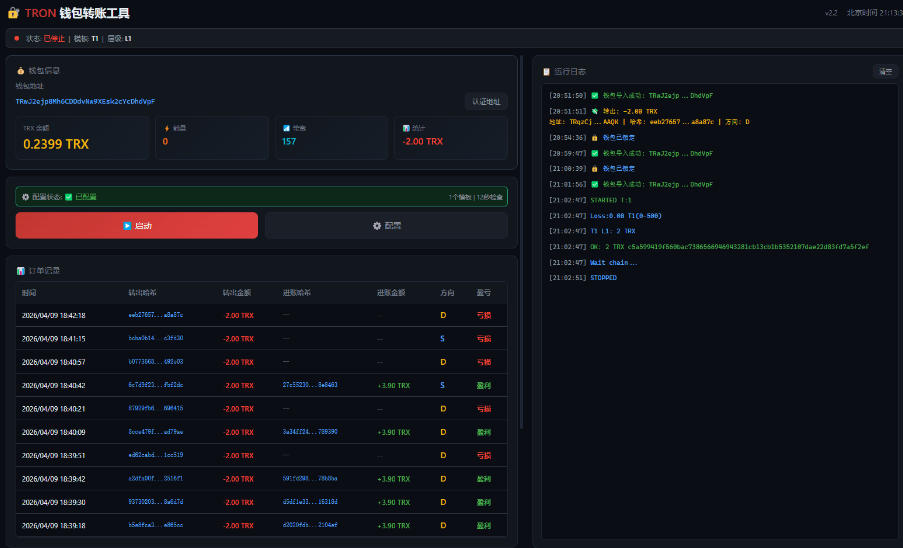Click green checkmark on the 20:51:50 log entry
The image size is (903, 548).
[x=594, y=96]
